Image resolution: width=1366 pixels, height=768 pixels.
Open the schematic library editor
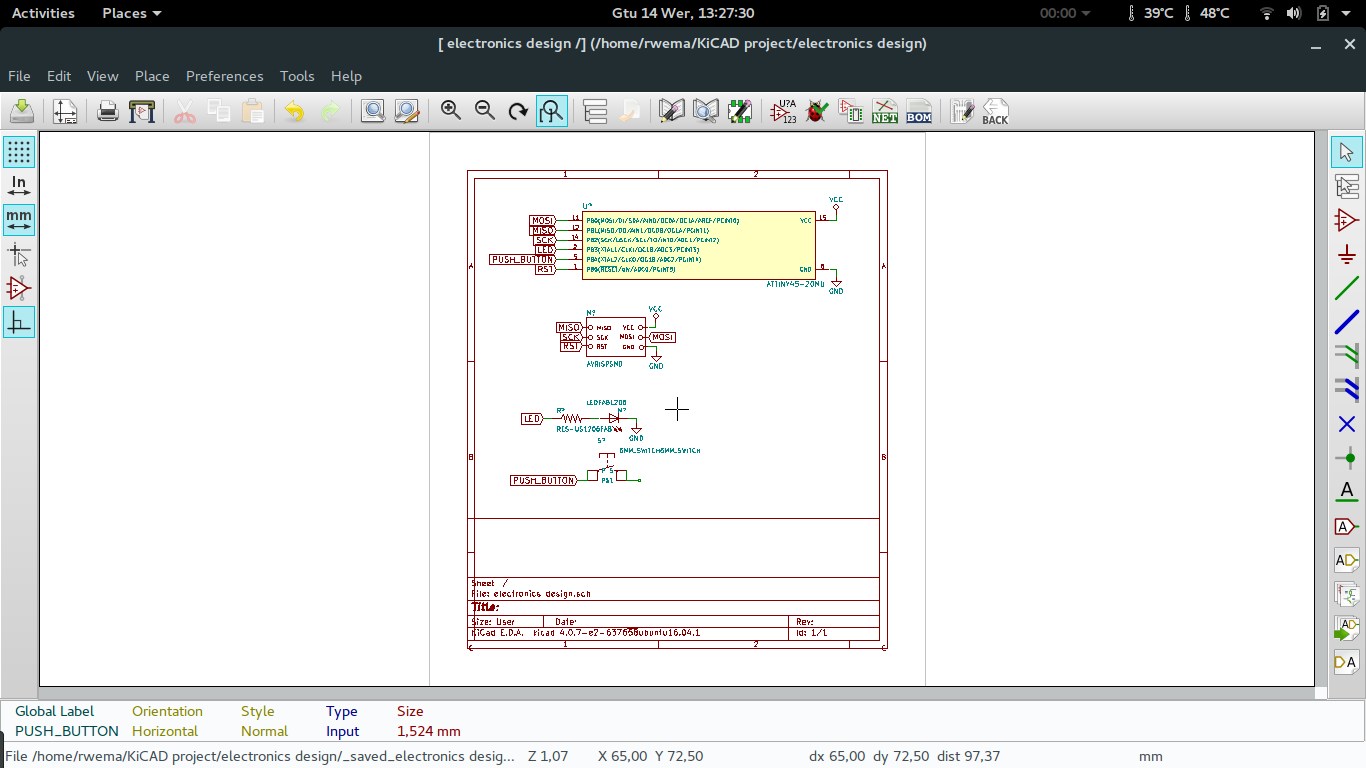[672, 111]
